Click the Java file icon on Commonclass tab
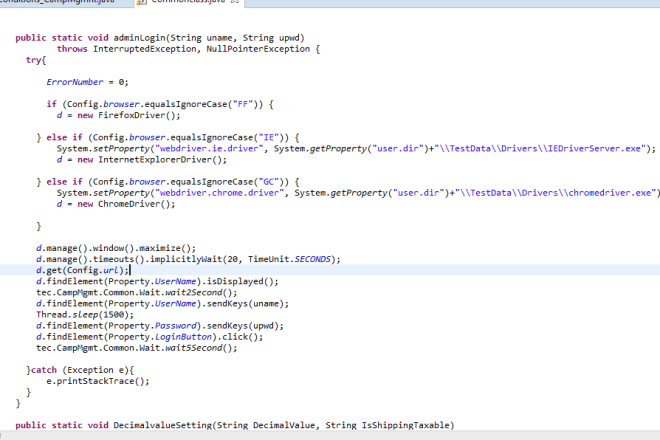 point(139,3)
